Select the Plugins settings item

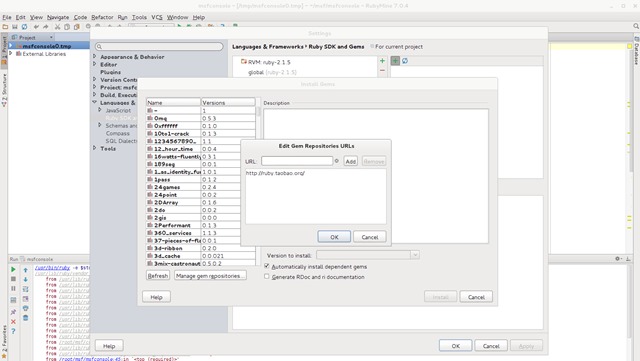111,72
